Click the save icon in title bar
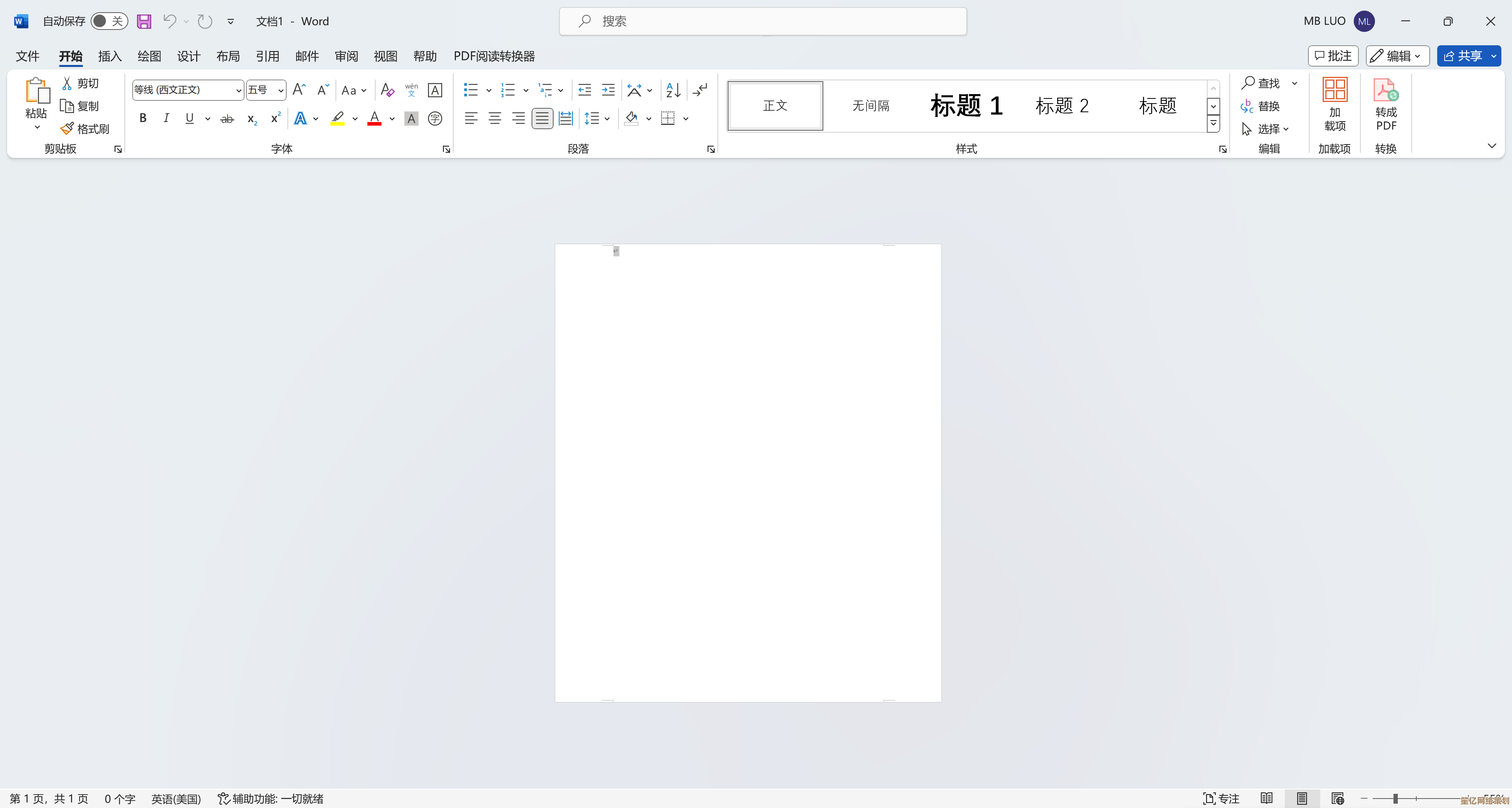This screenshot has height=808, width=1512. 144,22
